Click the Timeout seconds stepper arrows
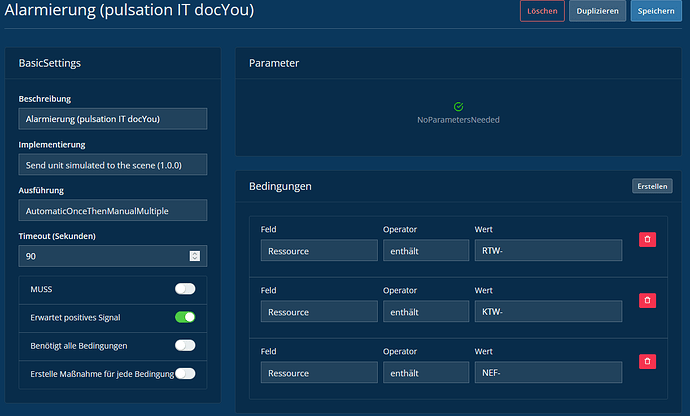Viewport: 690px width, 416px height. coord(195,256)
